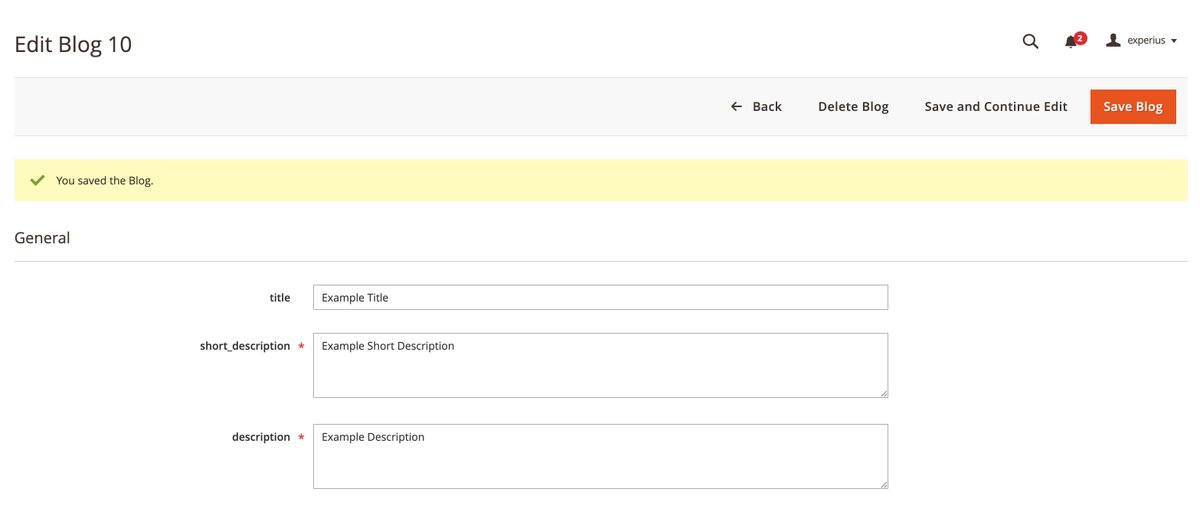
Task: Open notifications bell with 2 alerts
Action: click(x=1074, y=41)
